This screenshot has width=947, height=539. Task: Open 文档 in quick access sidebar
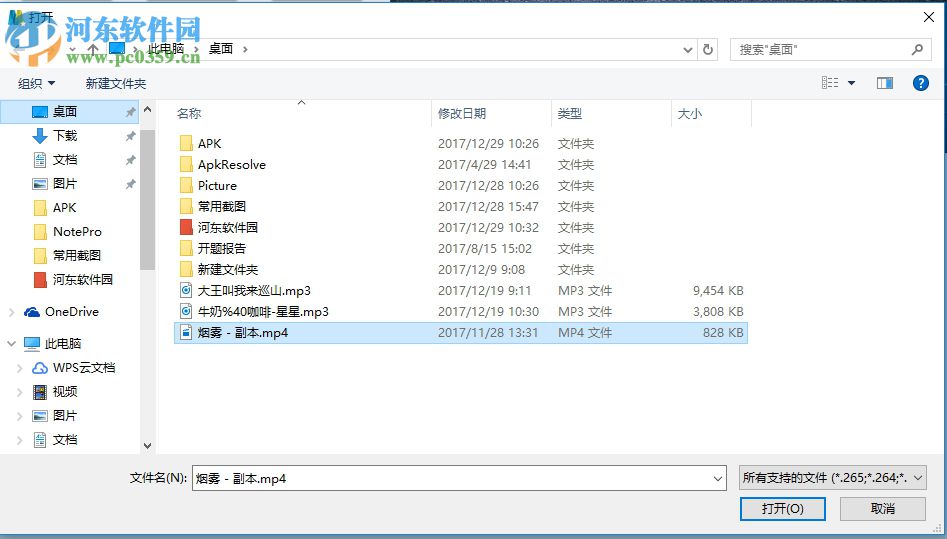click(65, 160)
